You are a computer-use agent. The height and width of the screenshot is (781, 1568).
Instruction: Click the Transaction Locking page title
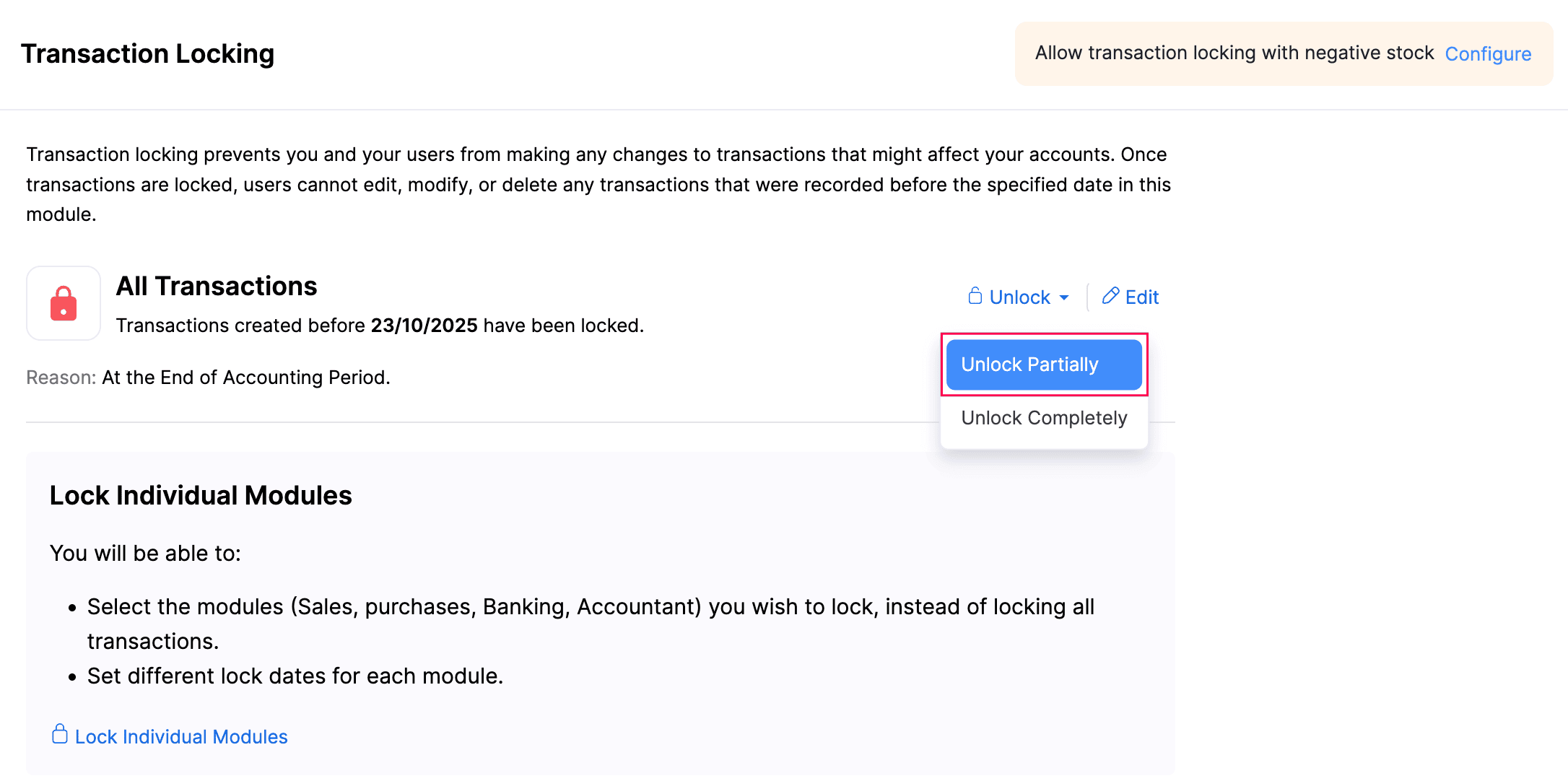[147, 53]
